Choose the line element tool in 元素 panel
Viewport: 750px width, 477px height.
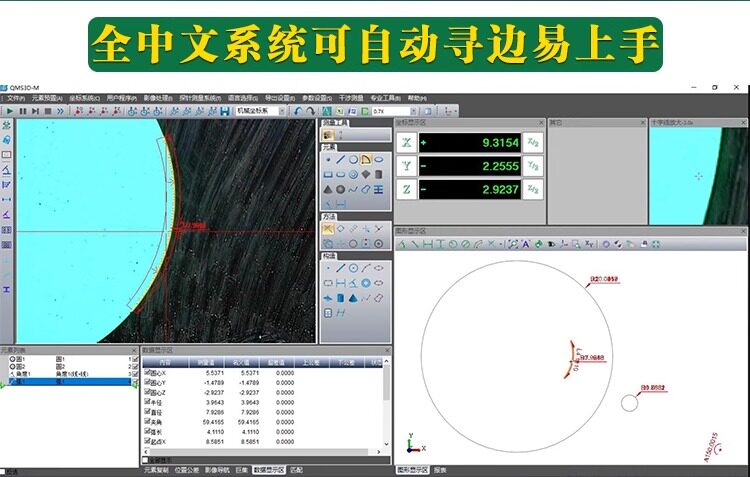click(340, 159)
